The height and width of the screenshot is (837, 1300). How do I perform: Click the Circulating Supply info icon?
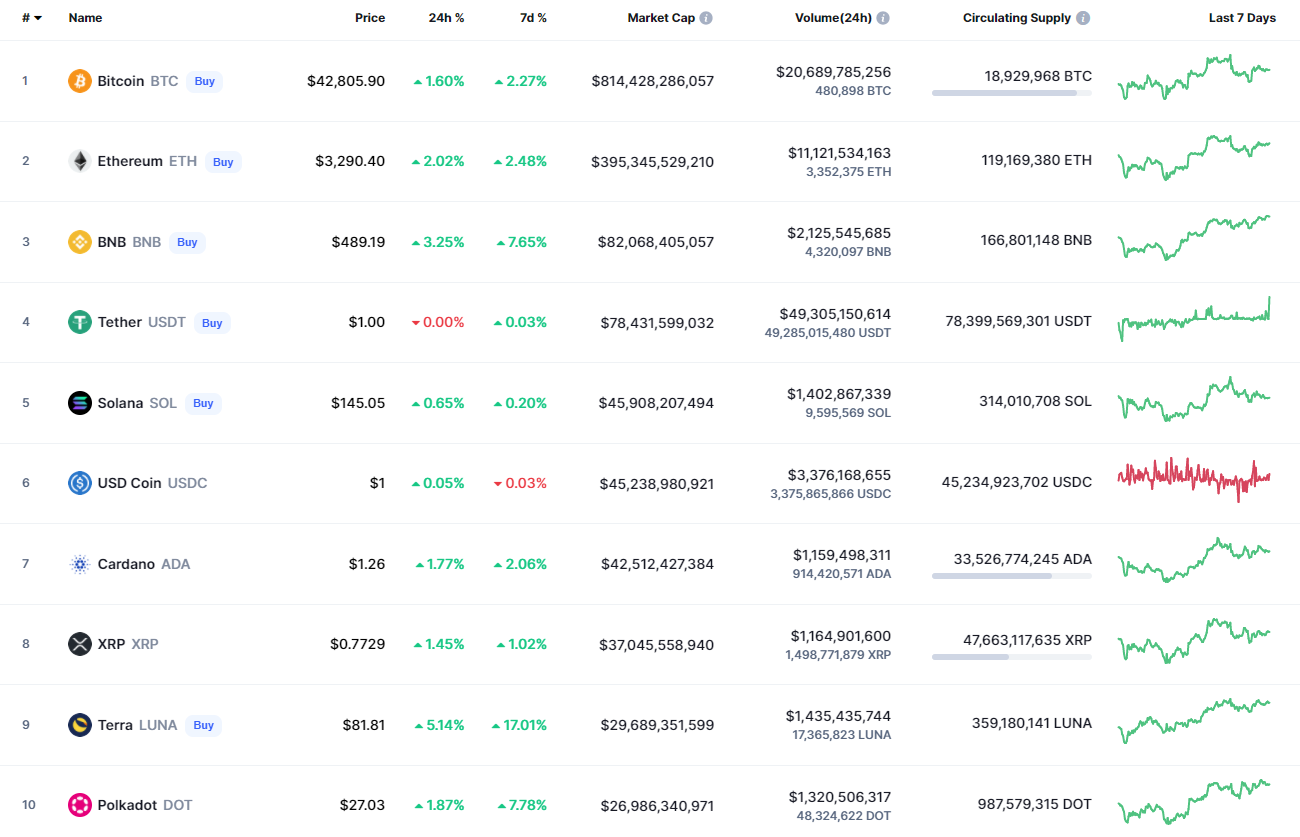[1083, 18]
